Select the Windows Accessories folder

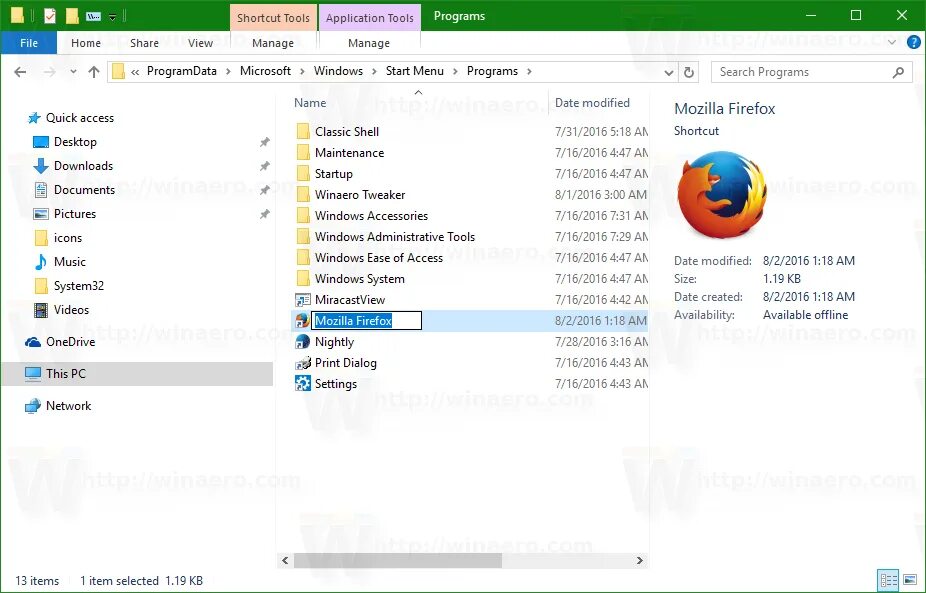click(371, 216)
